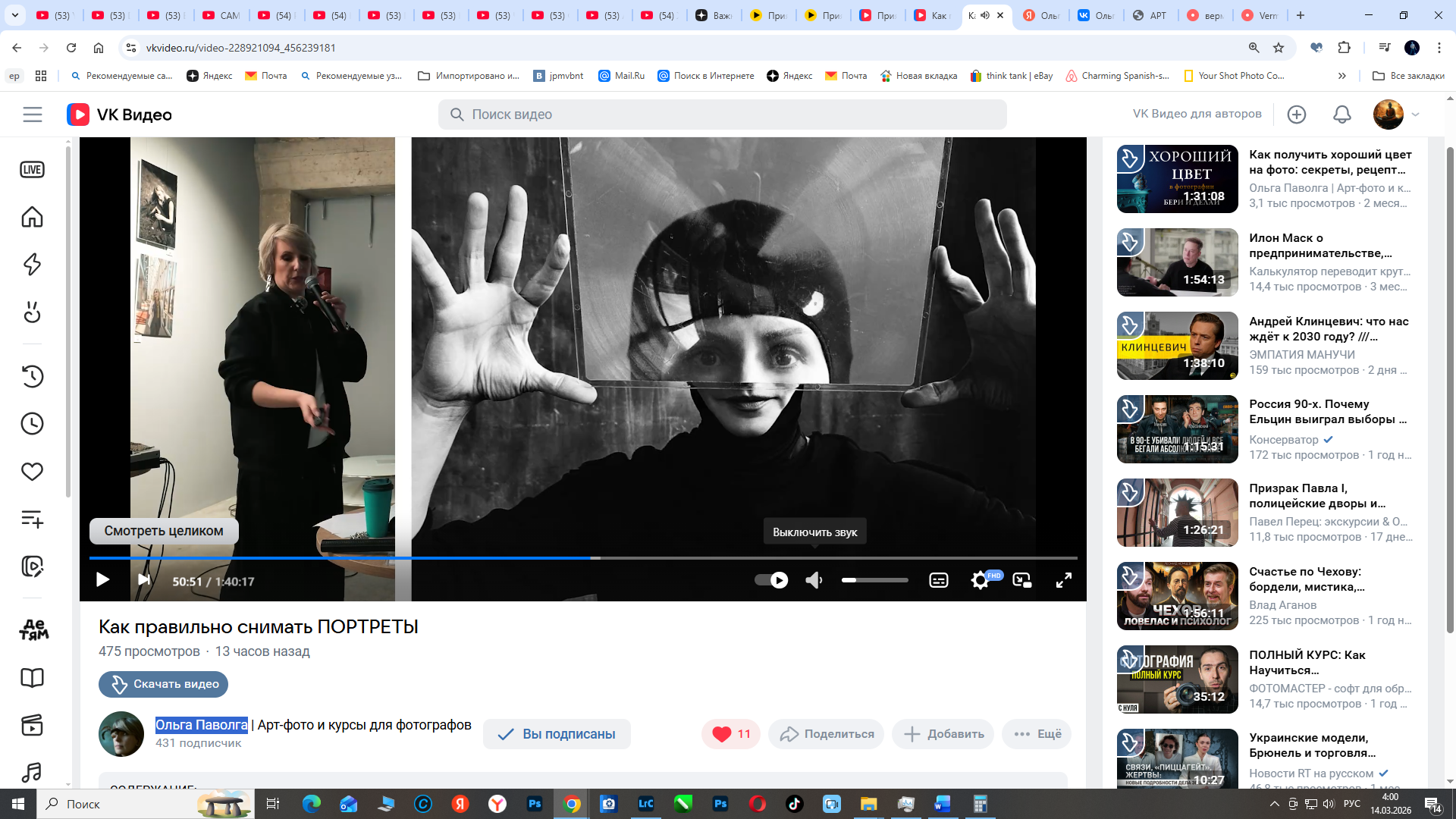Open hamburger main menu
Viewport: 1456px width, 819px height.
[33, 115]
